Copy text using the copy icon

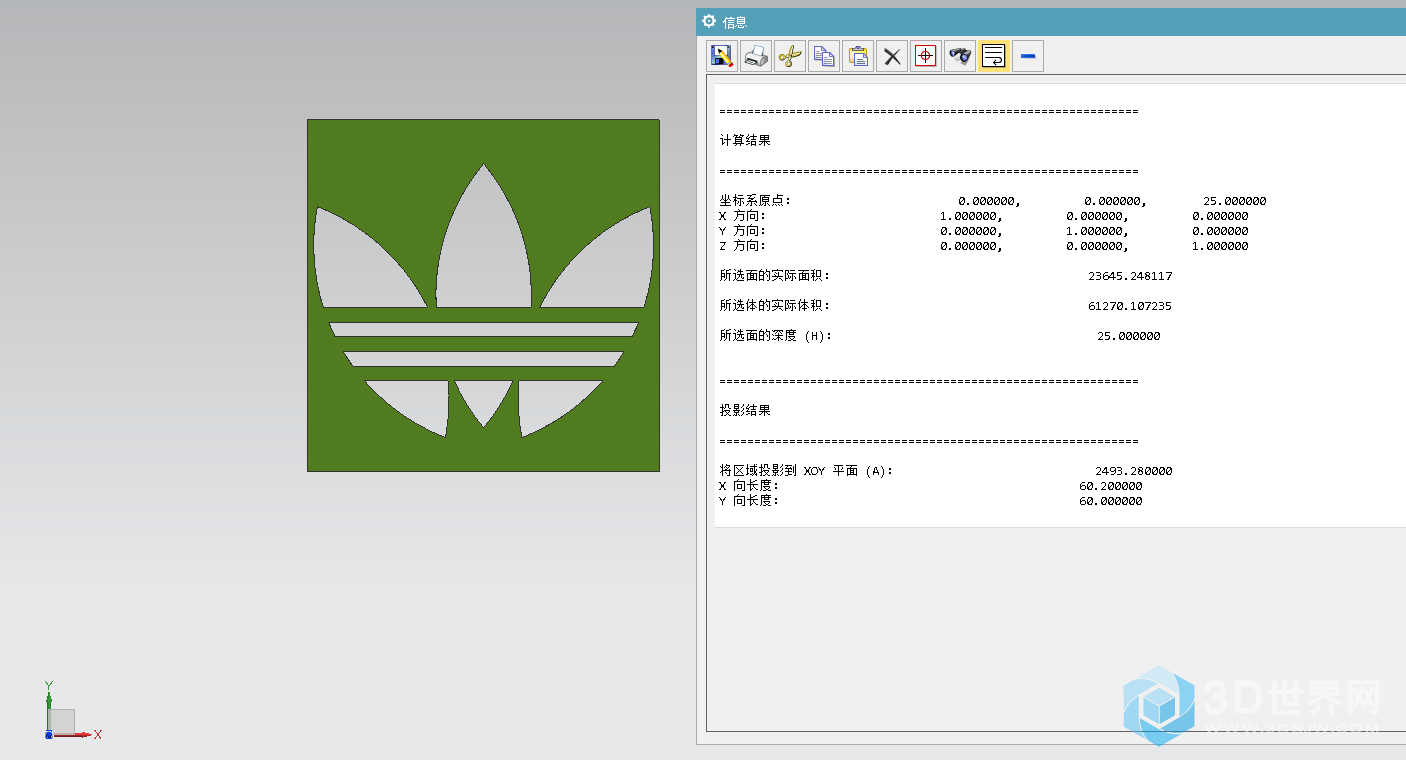tap(824, 56)
